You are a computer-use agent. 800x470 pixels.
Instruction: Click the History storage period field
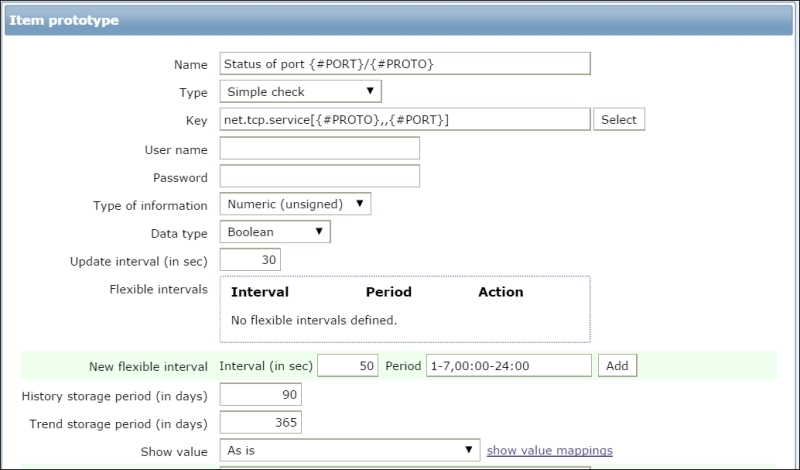[x=260, y=395]
